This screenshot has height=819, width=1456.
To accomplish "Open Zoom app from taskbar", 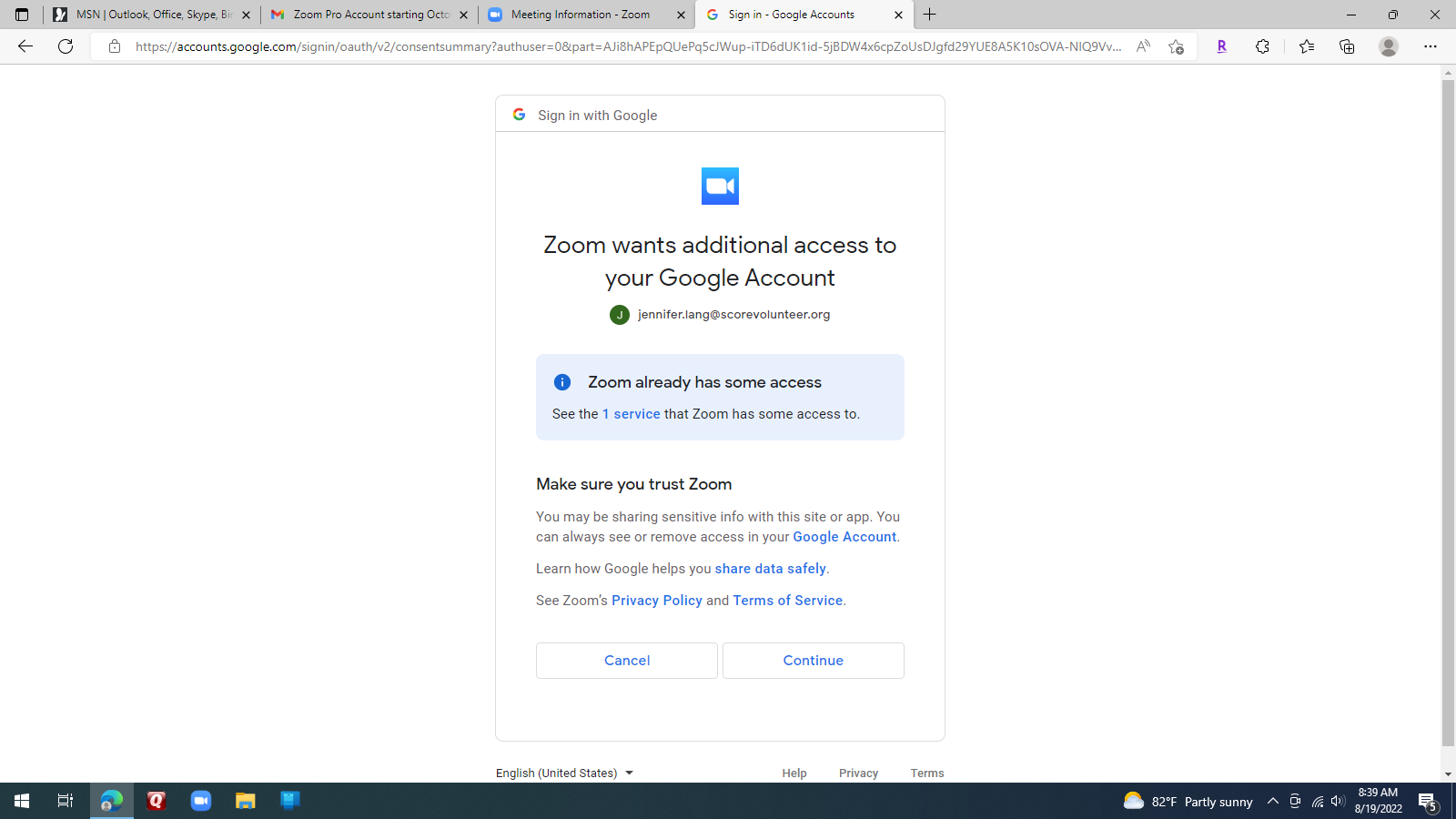I will (201, 801).
